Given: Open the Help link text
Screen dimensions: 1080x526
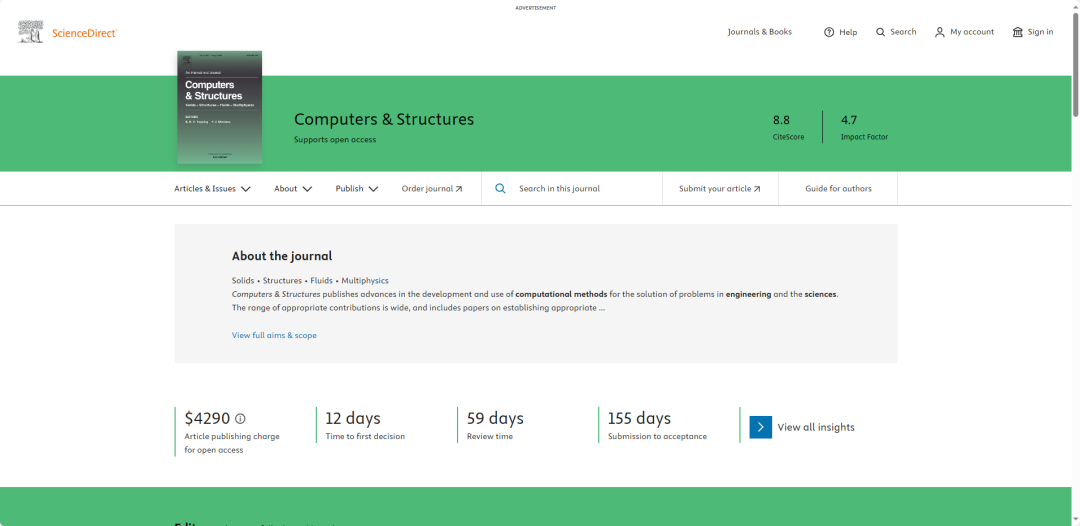Looking at the screenshot, I should click(848, 32).
